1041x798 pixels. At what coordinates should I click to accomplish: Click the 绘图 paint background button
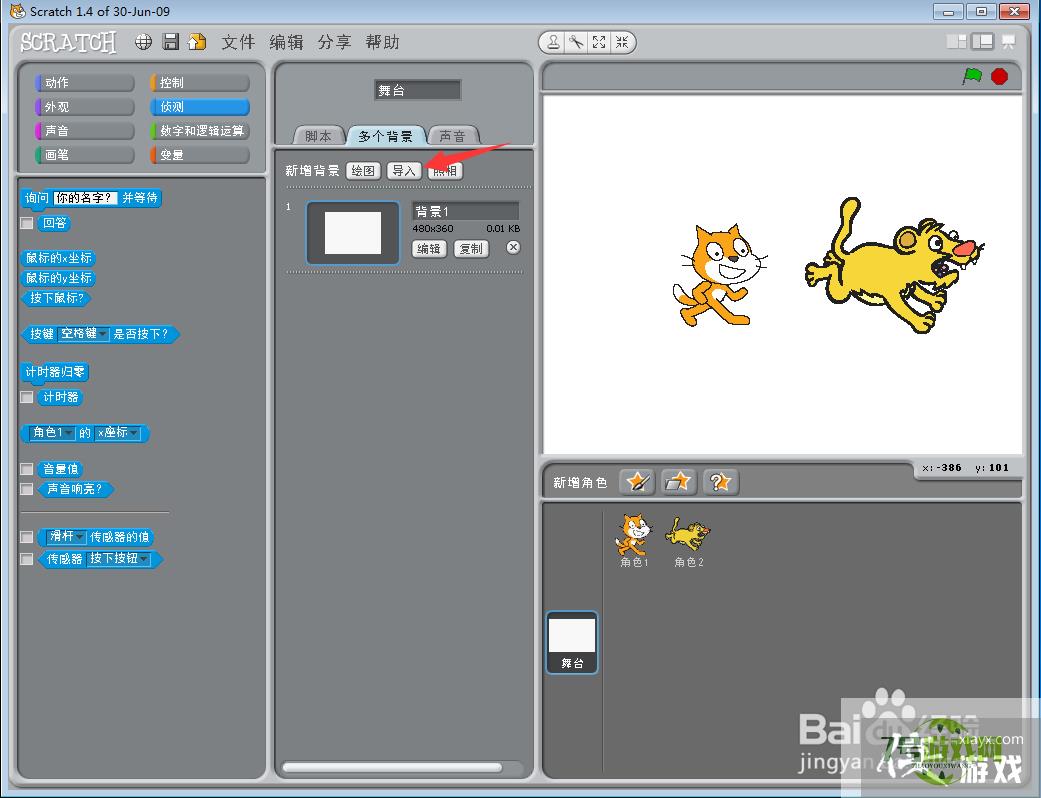(x=363, y=171)
